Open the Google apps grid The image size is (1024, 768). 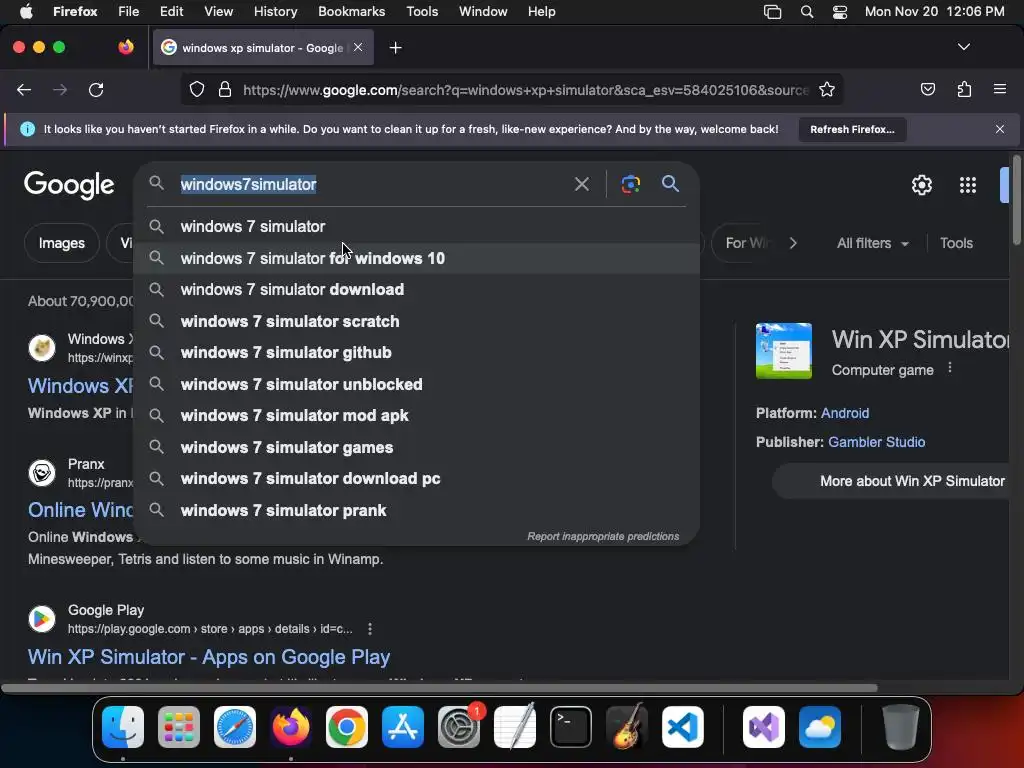click(x=968, y=185)
